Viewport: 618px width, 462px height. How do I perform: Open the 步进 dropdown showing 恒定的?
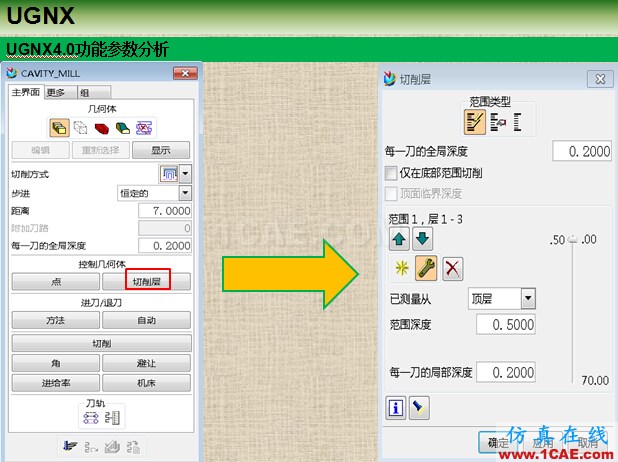pos(185,193)
